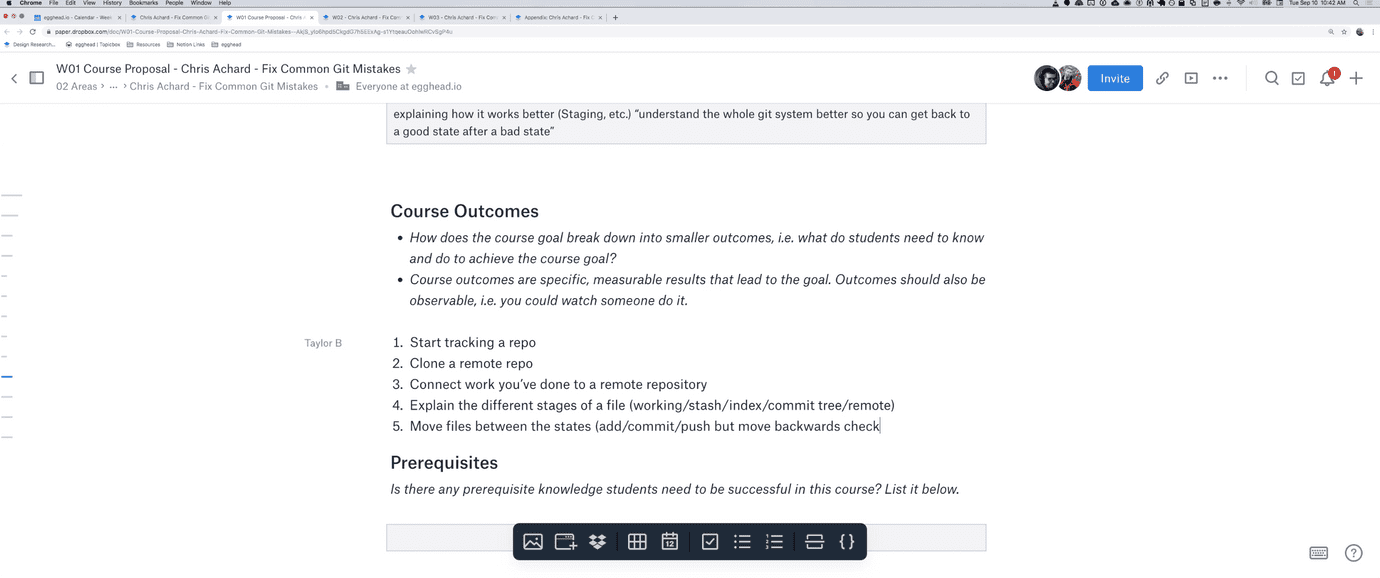The width and height of the screenshot is (1380, 578).
Task: Expand the collapsed breadcrumb ellipsis
Action: coord(113,86)
